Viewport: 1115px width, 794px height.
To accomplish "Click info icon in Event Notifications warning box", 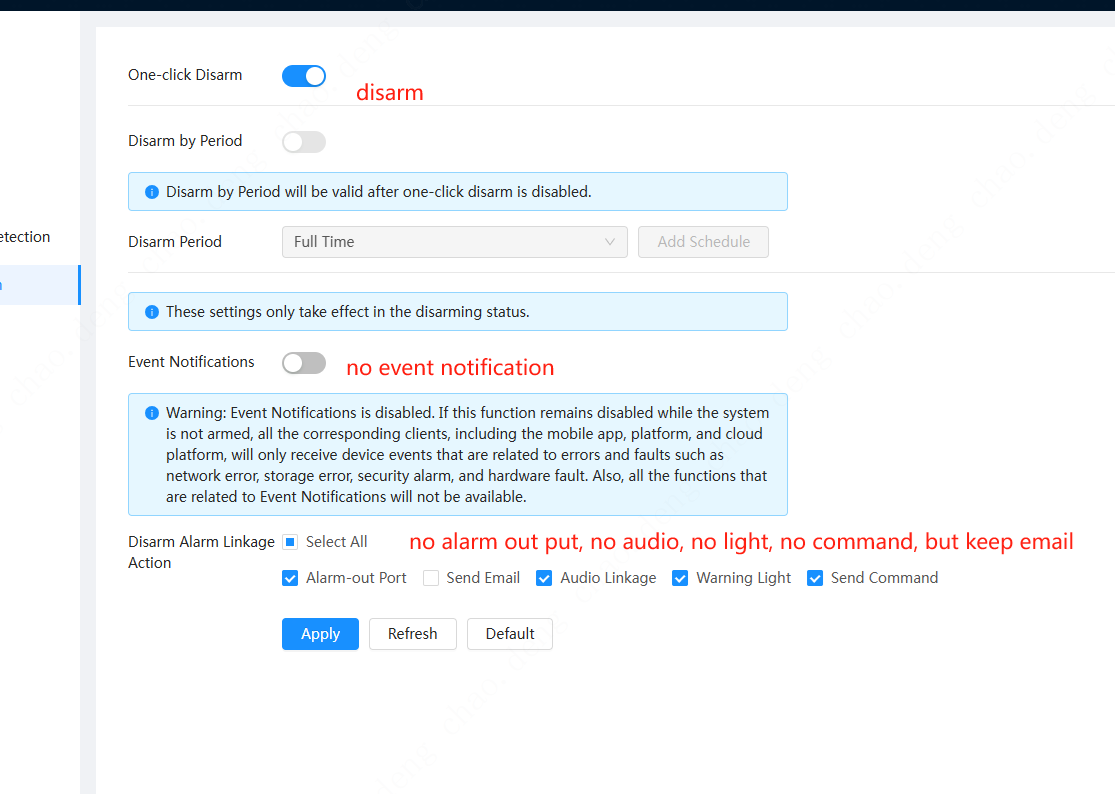I will pyautogui.click(x=152, y=413).
